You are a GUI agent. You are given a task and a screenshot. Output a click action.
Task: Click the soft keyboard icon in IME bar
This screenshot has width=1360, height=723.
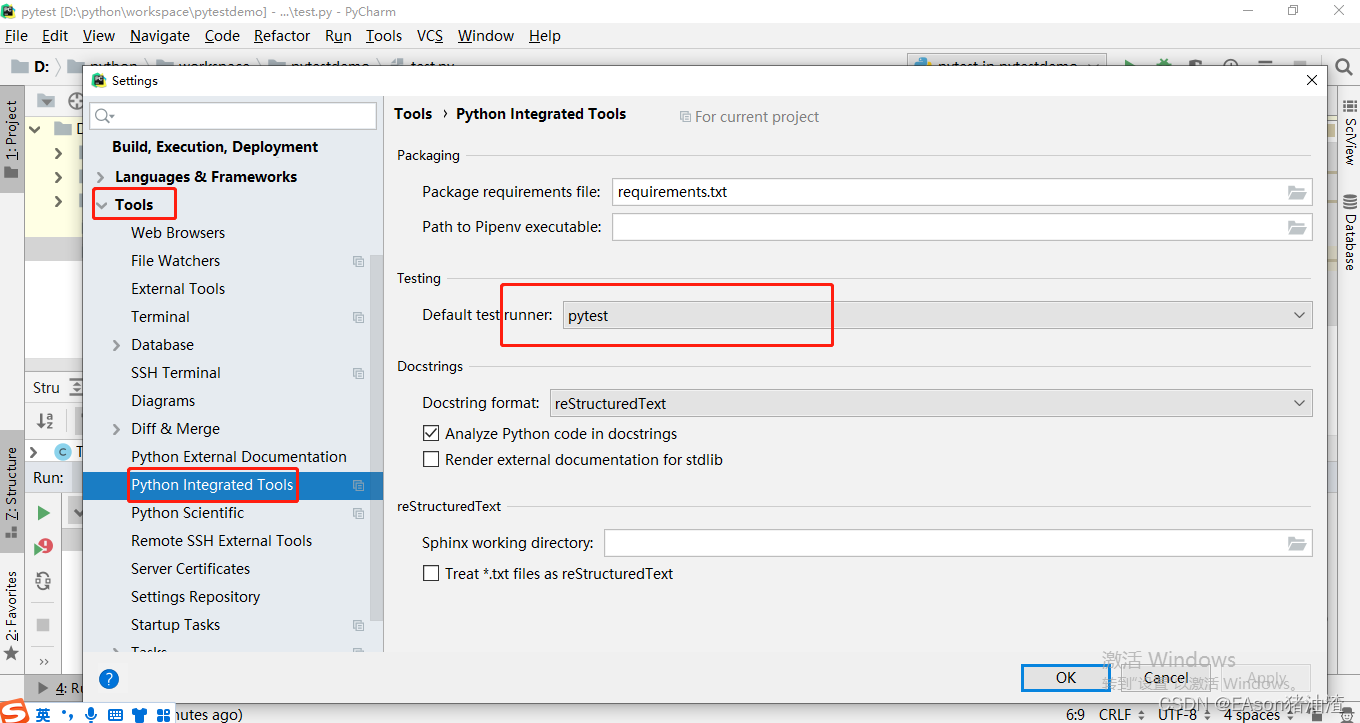coord(115,714)
